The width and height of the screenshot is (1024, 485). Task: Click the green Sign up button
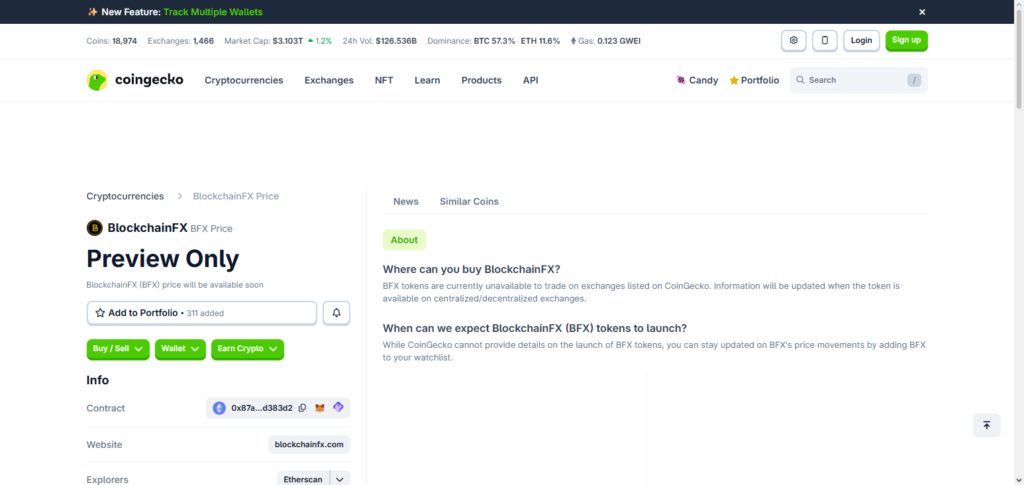point(906,40)
